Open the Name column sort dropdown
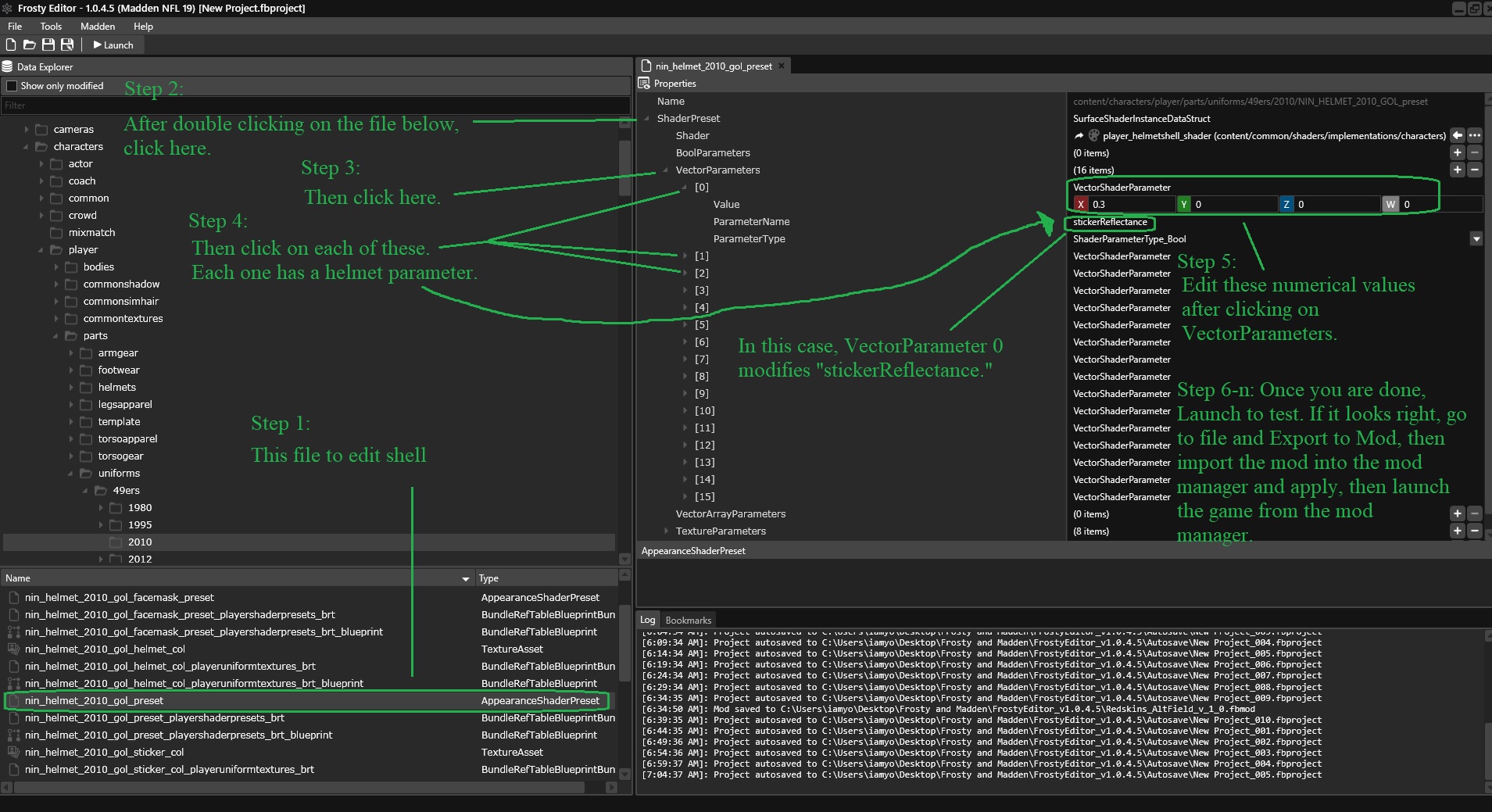 pyautogui.click(x=466, y=578)
